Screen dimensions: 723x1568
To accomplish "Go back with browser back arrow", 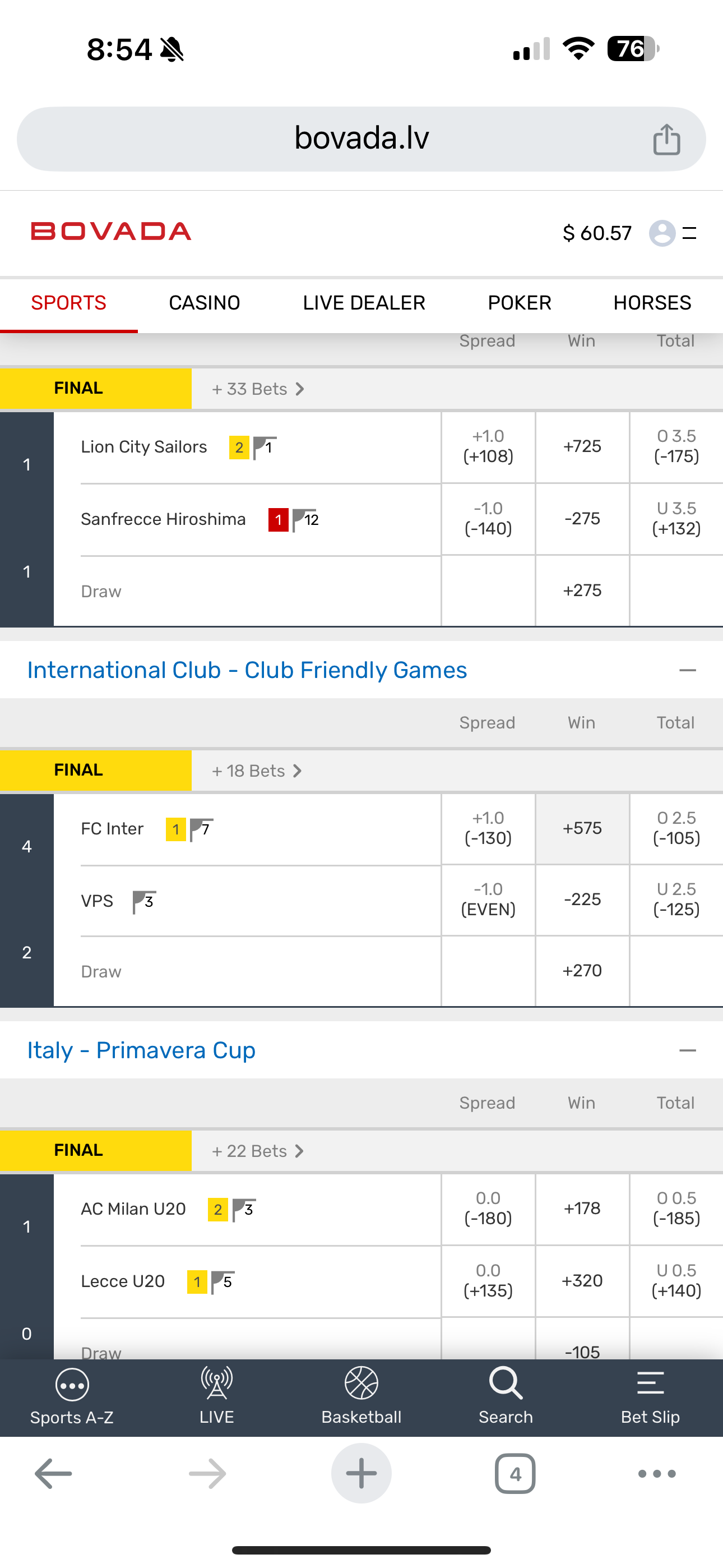I will tap(54, 1474).
